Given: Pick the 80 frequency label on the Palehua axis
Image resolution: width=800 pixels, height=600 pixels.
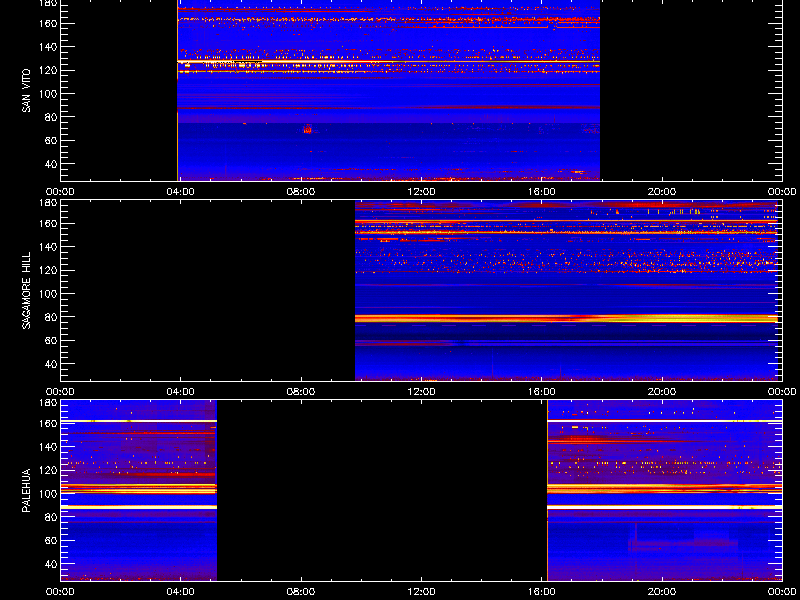Looking at the screenshot, I should 52,517.
